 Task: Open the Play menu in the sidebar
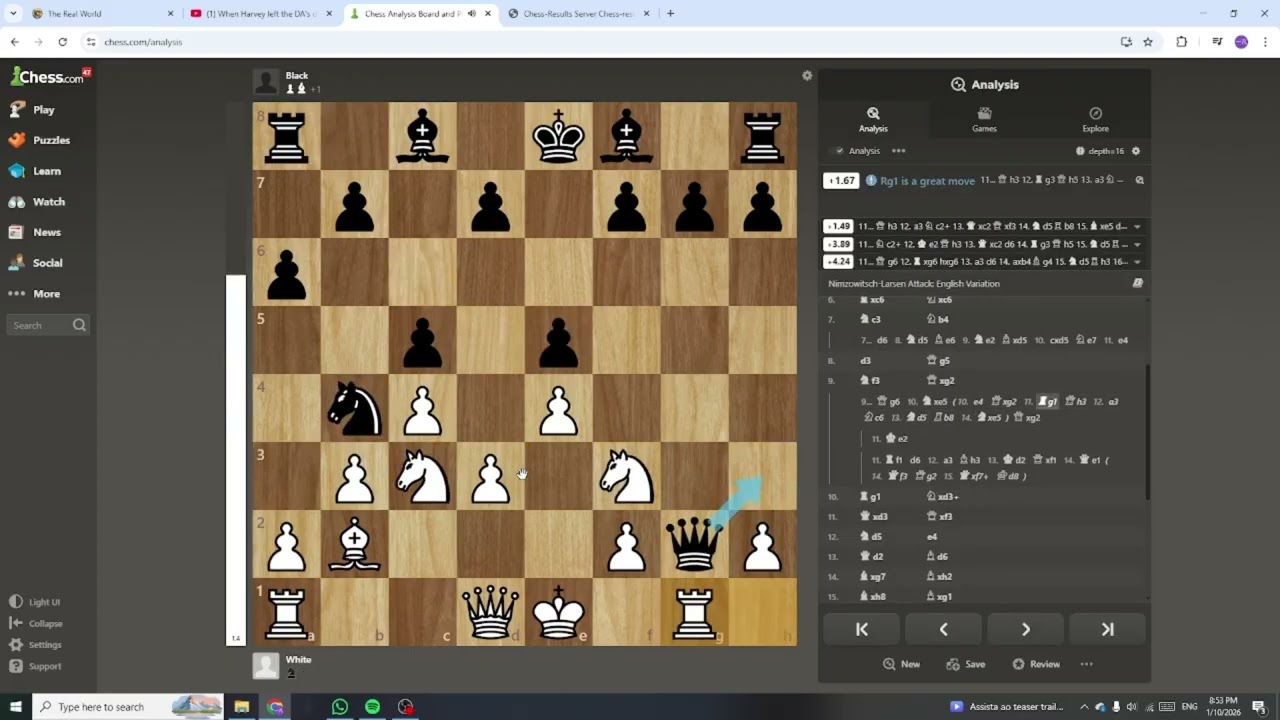(31, 110)
